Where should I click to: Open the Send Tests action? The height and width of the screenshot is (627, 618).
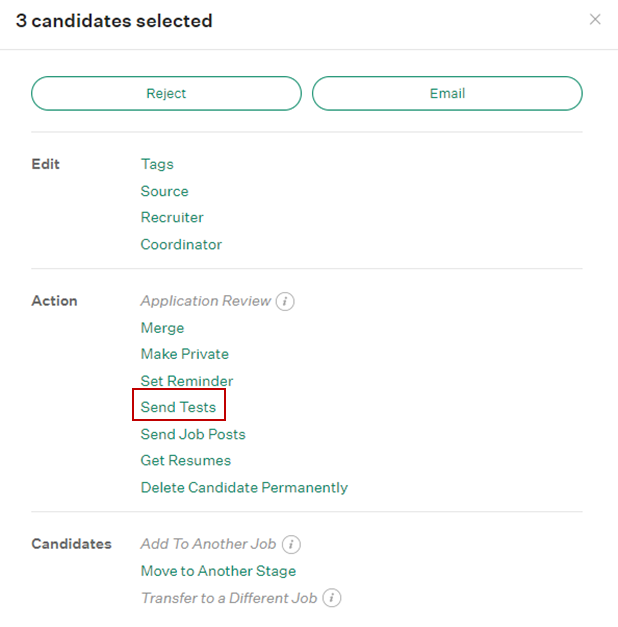pyautogui.click(x=178, y=407)
